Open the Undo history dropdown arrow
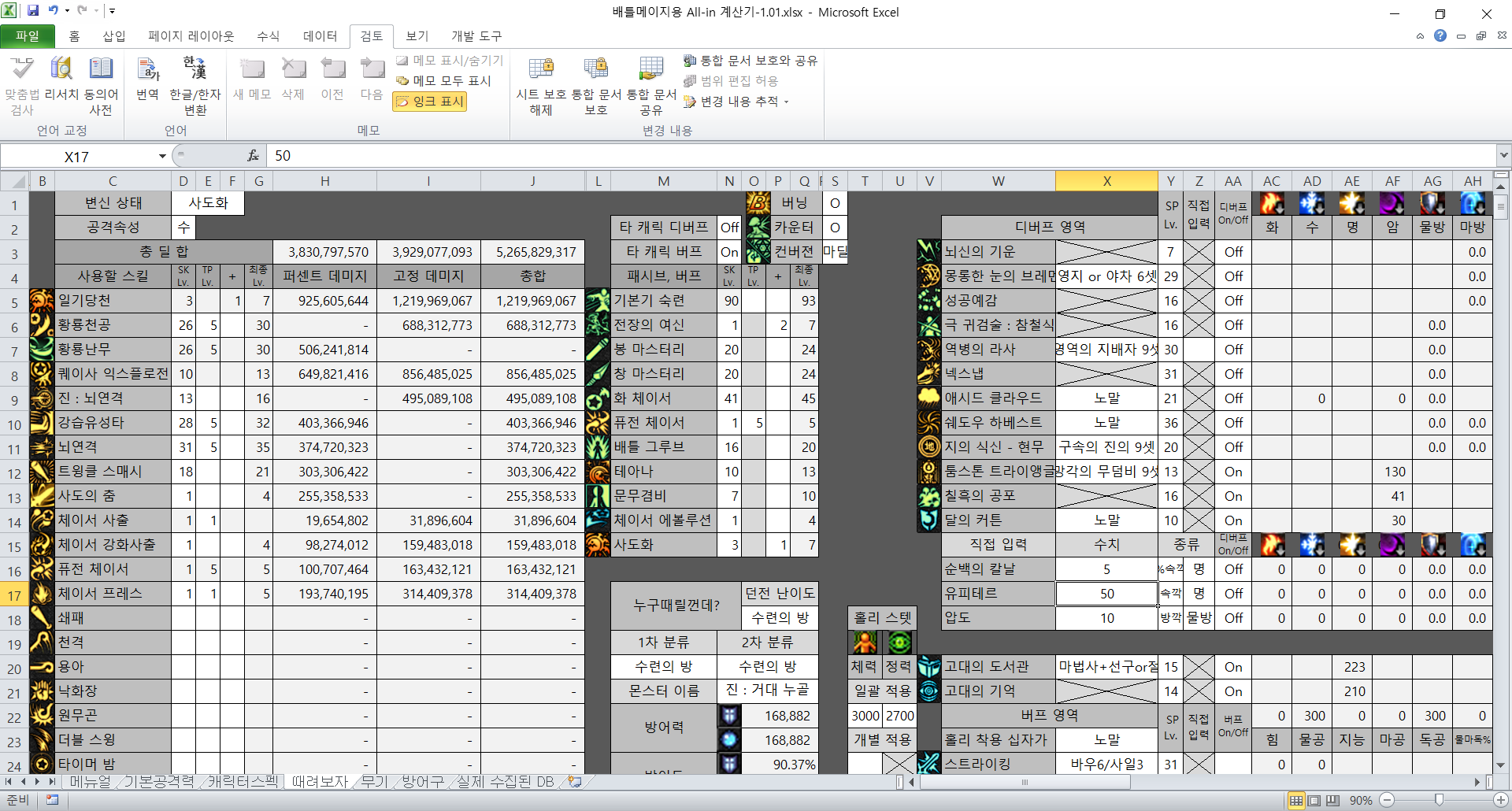Viewport: 1512px width, 811px height. pyautogui.click(x=67, y=11)
